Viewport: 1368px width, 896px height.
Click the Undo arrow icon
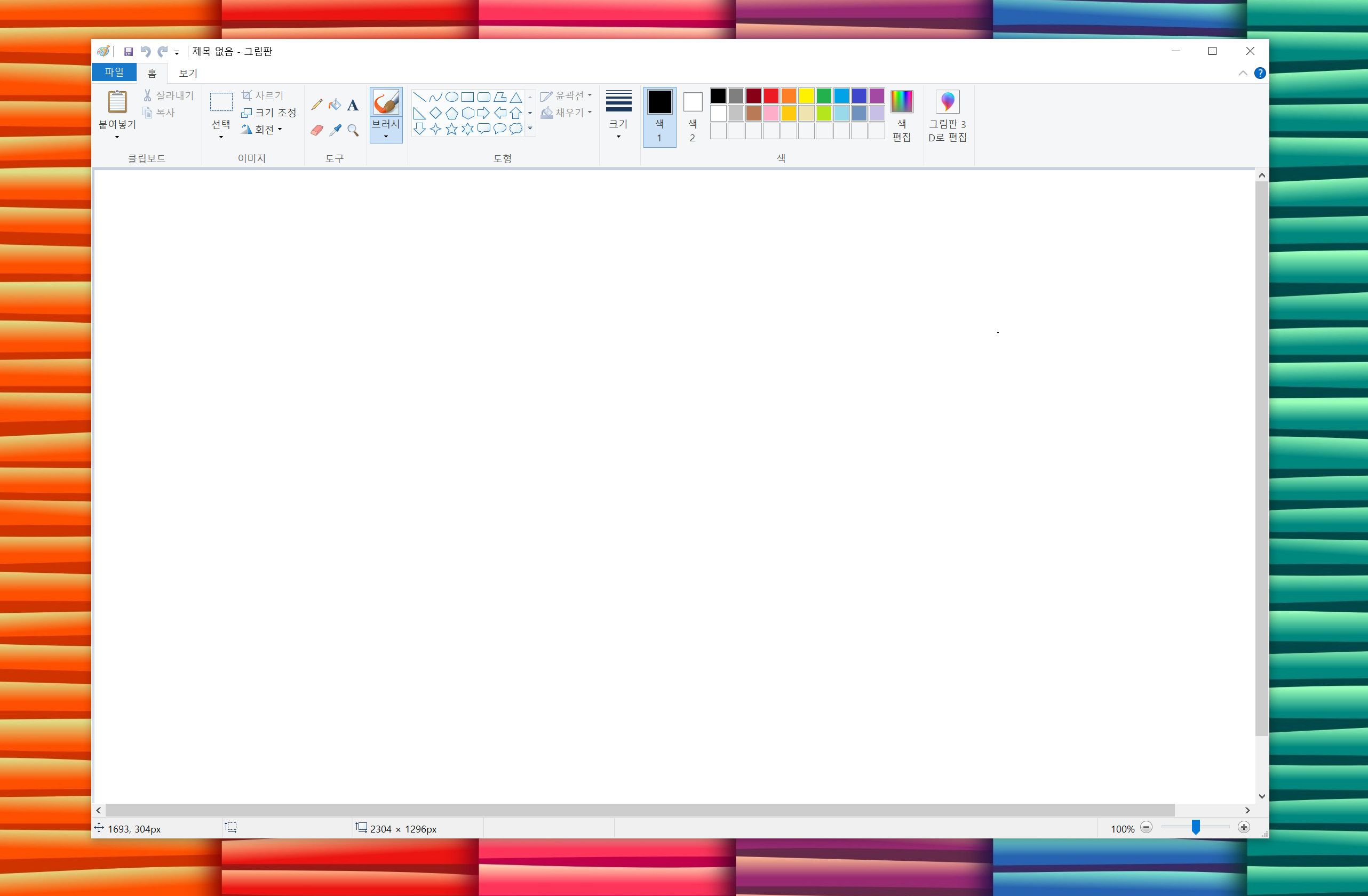click(x=146, y=52)
